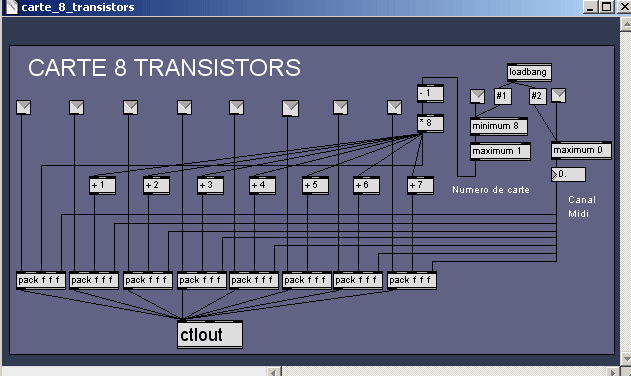Image resolution: width=631 pixels, height=376 pixels.
Task: Select the rightmost pack f f f object
Action: coord(412,280)
